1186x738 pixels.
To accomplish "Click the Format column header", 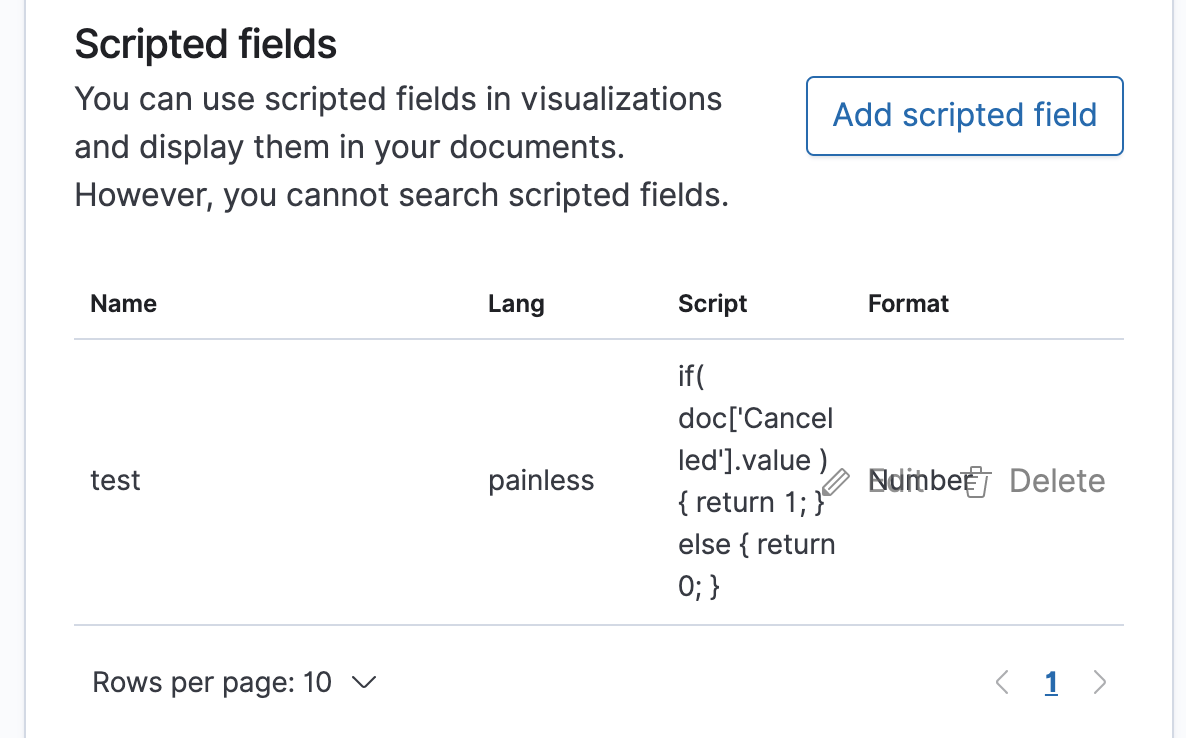I will [908, 303].
